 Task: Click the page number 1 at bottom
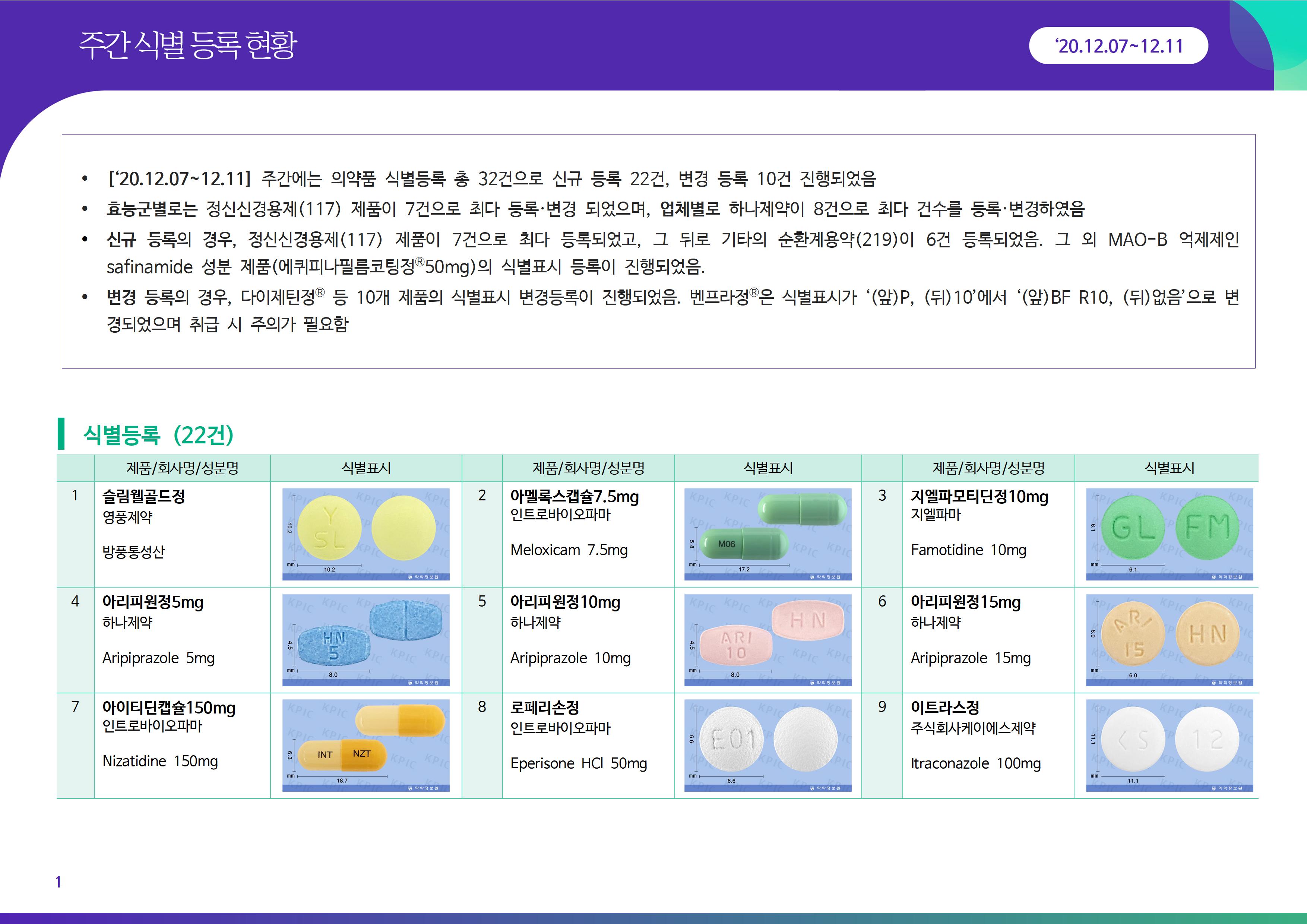(x=58, y=882)
